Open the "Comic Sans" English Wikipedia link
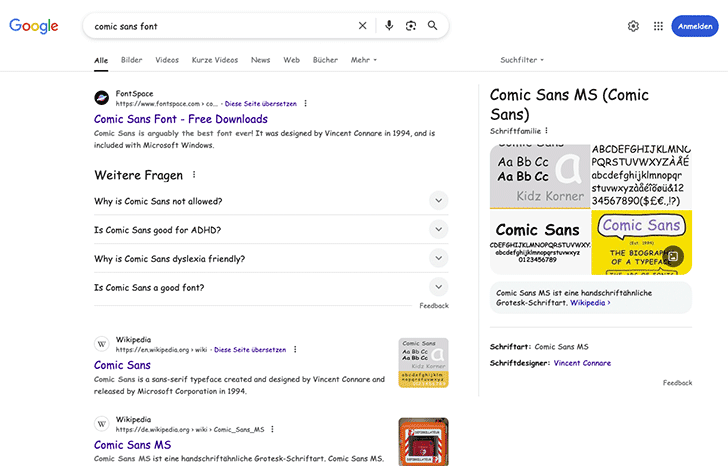This screenshot has width=728, height=466. click(x=122, y=365)
